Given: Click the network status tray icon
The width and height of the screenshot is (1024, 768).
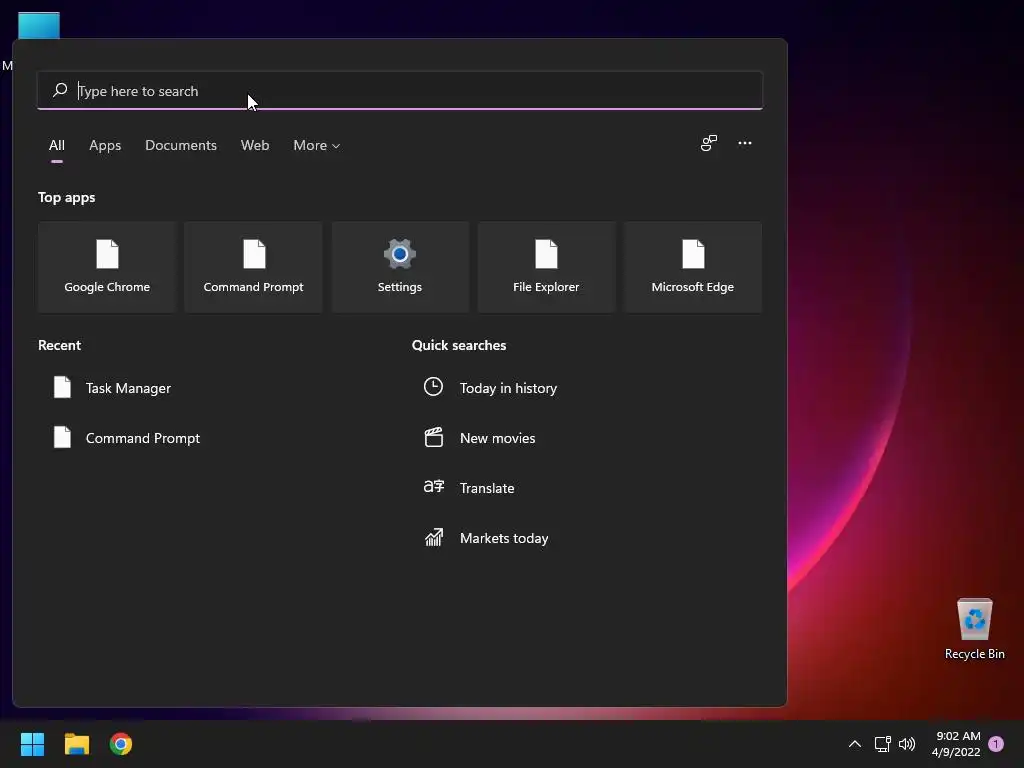Looking at the screenshot, I should pos(882,744).
